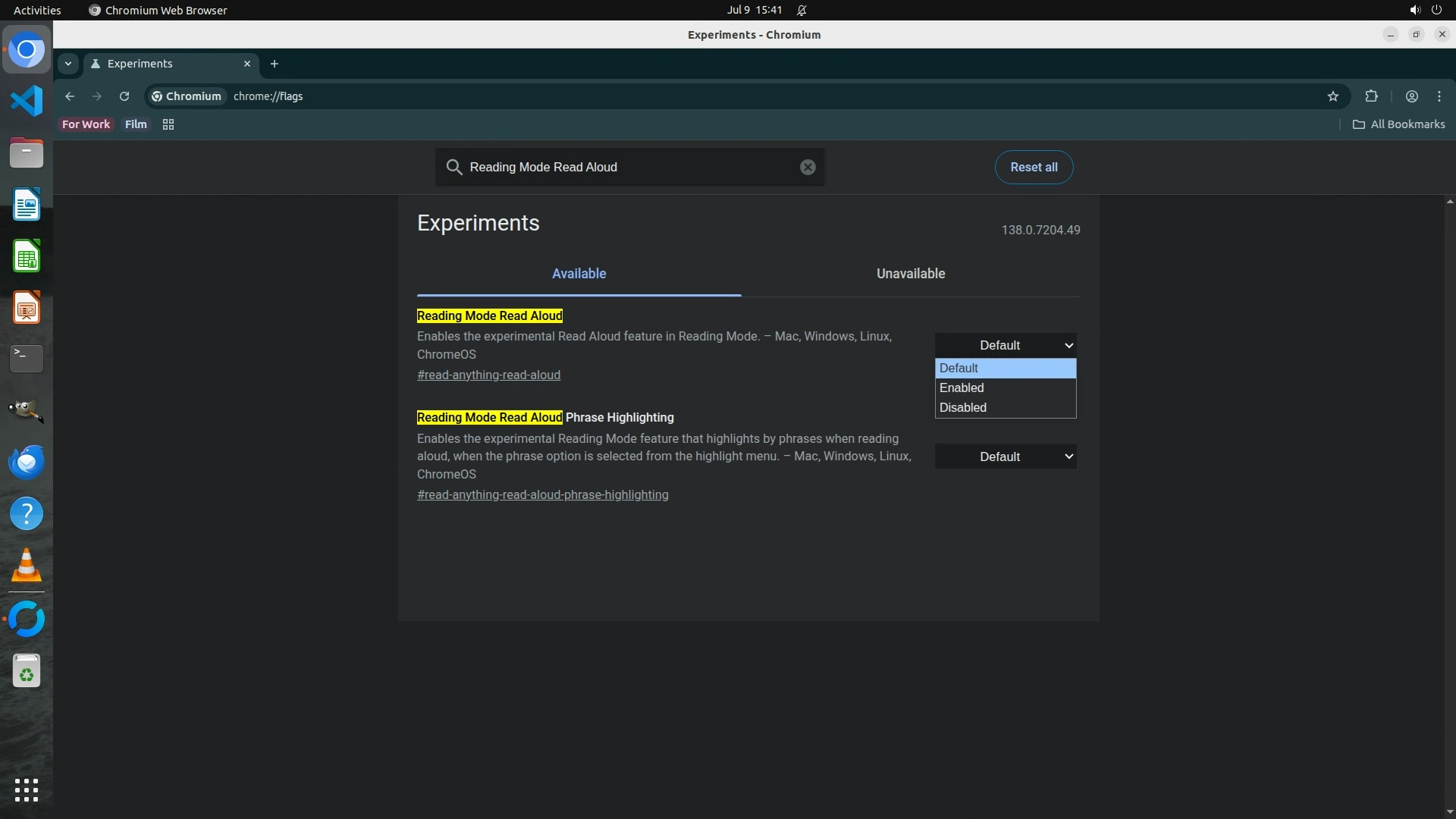
Task: Open the tab groups grid icon
Action: (x=168, y=124)
